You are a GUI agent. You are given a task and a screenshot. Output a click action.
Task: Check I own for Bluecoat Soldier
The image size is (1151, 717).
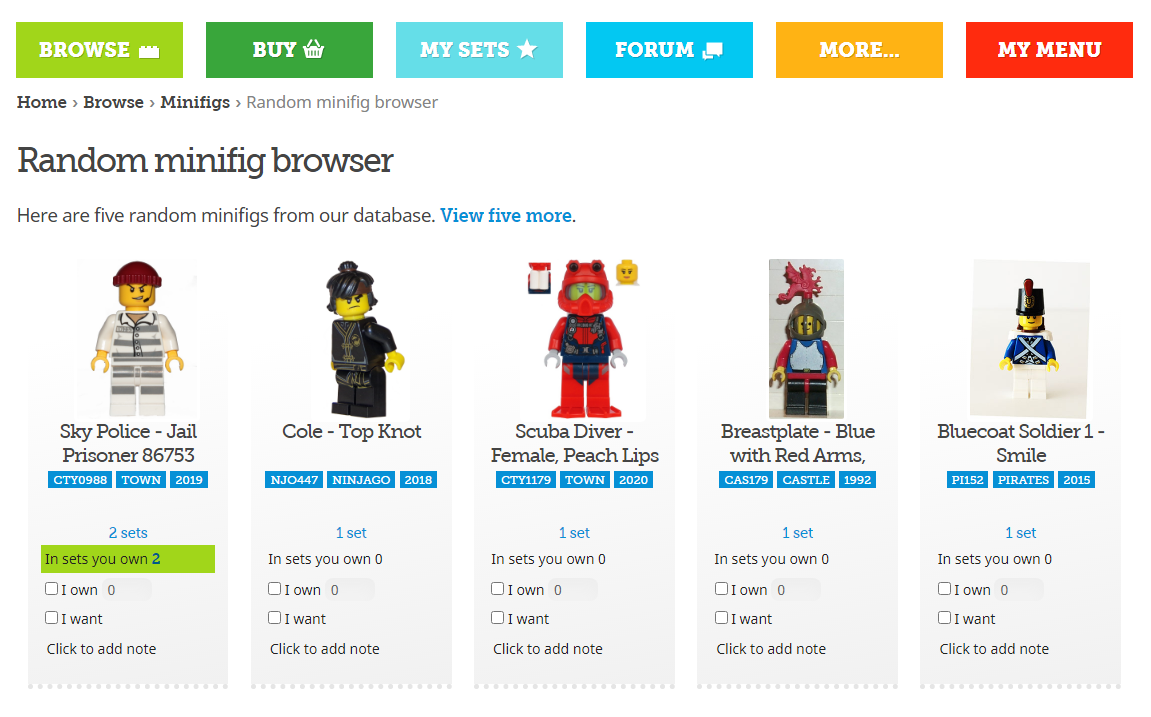(945, 589)
